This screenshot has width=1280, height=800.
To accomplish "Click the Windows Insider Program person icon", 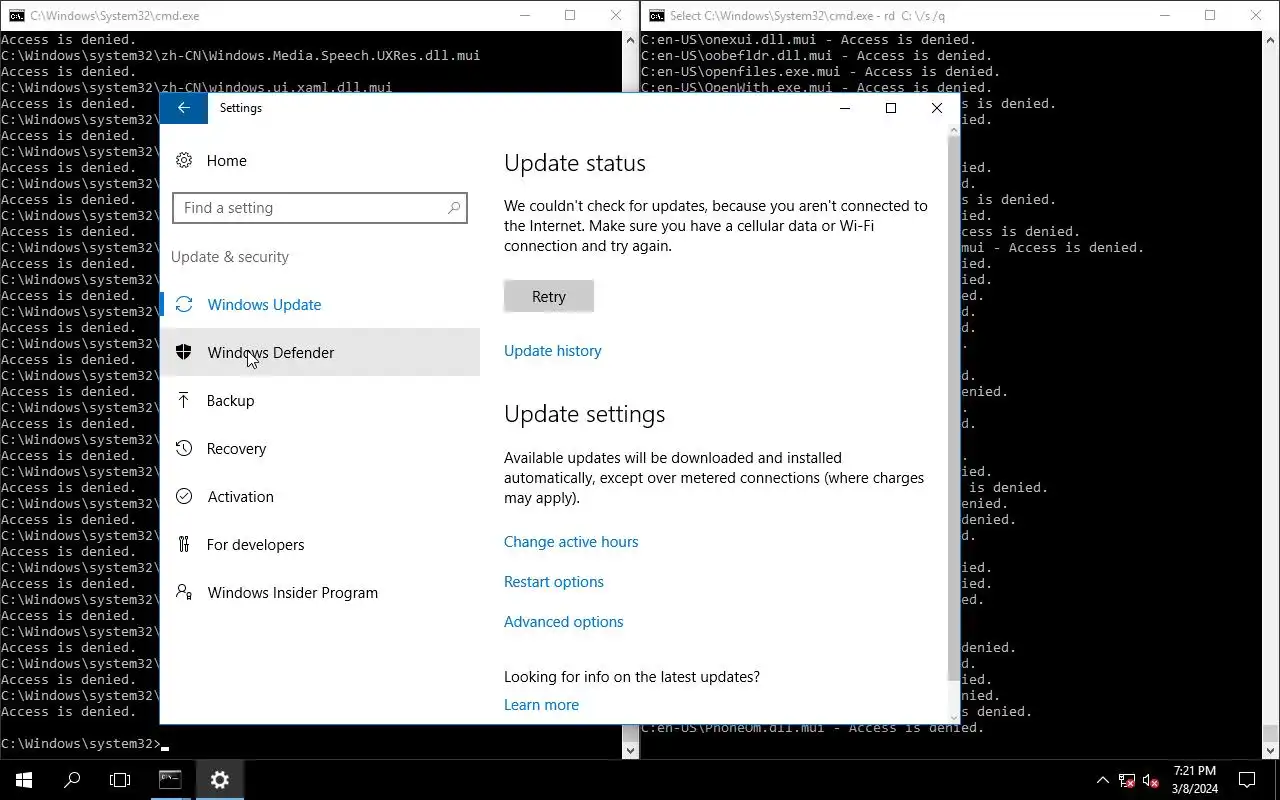I will [184, 592].
